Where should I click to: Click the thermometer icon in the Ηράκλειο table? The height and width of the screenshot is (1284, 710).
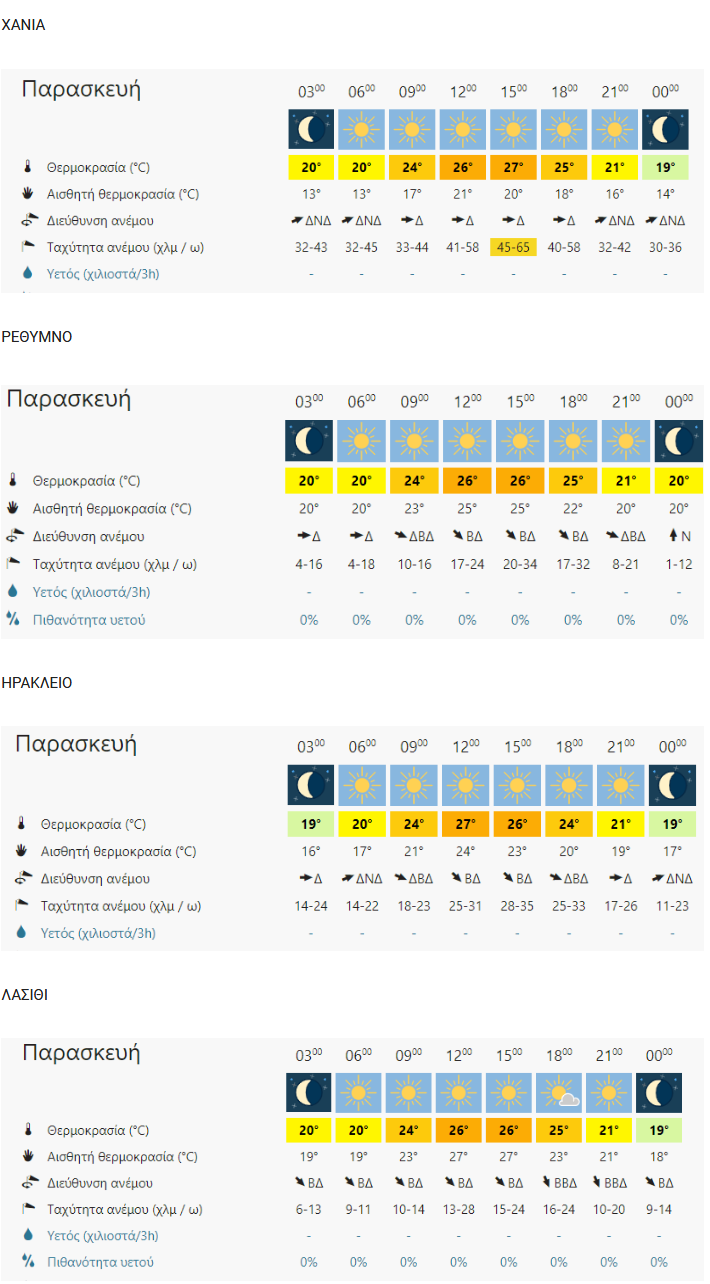point(20,824)
